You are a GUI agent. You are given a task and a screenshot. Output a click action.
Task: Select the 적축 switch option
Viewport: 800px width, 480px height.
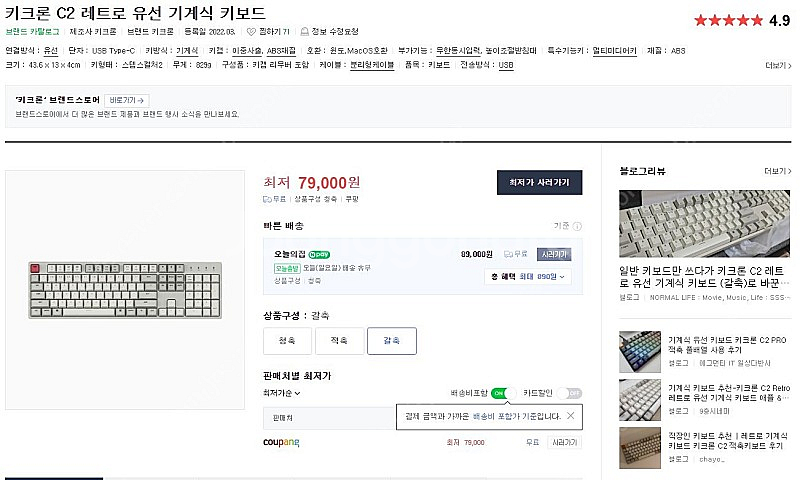pos(339,341)
